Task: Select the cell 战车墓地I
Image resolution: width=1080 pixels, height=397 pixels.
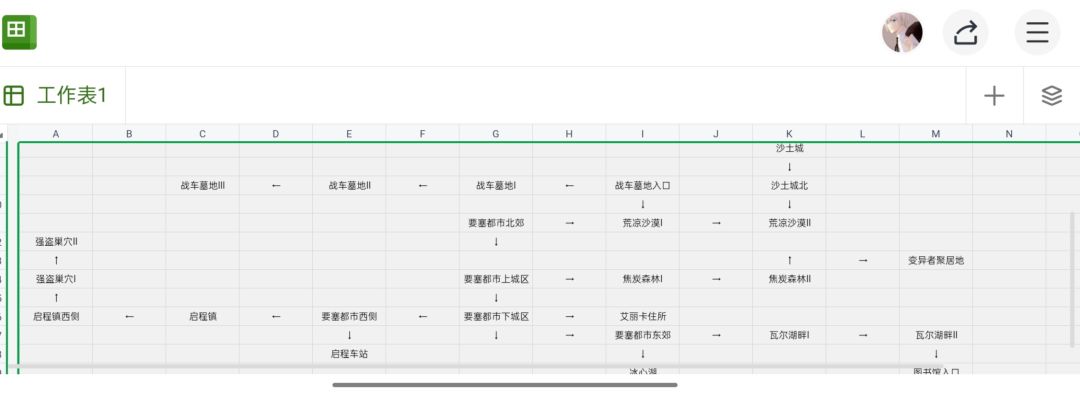Action: pos(496,185)
